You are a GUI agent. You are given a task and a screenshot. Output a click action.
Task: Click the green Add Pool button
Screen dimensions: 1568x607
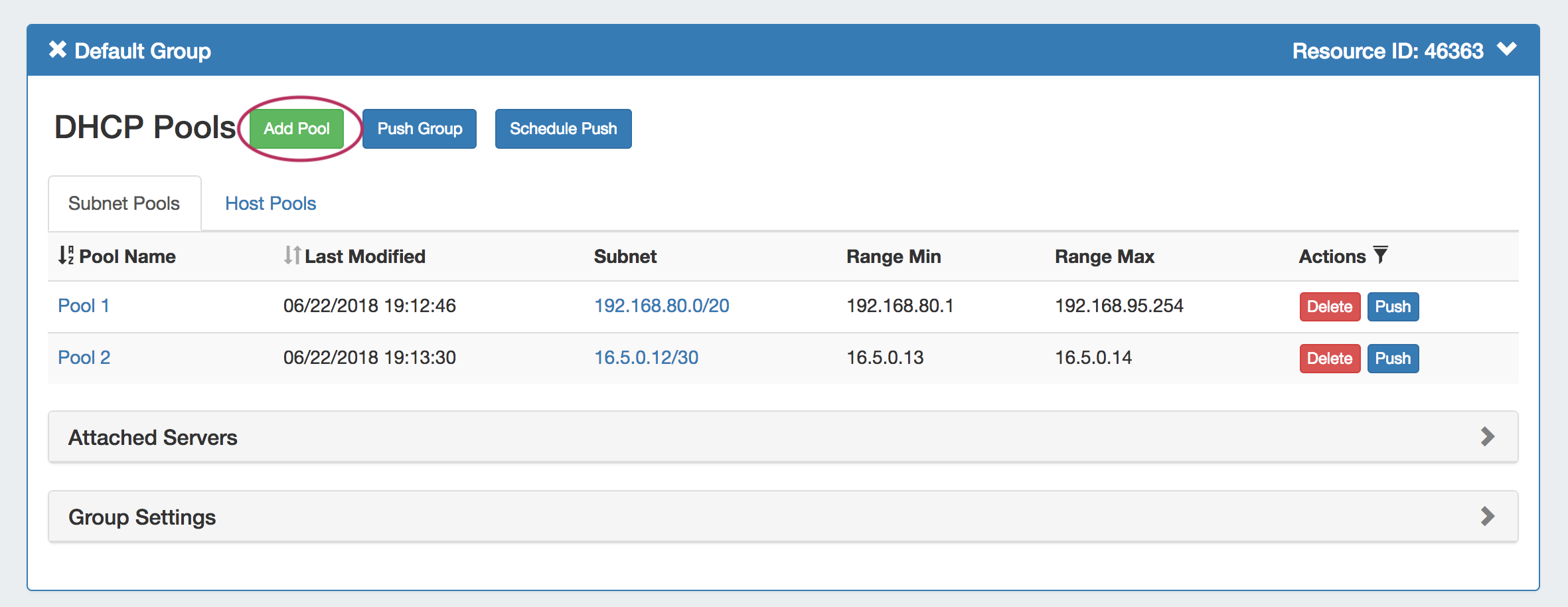297,129
